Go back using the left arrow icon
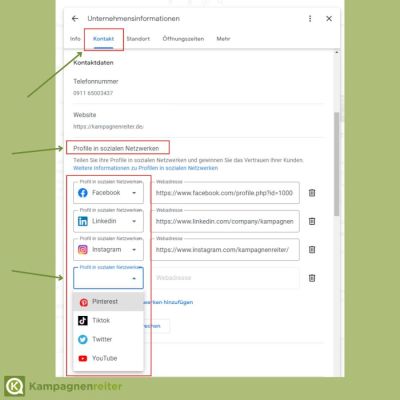This screenshot has width=400, height=400. 75,19
